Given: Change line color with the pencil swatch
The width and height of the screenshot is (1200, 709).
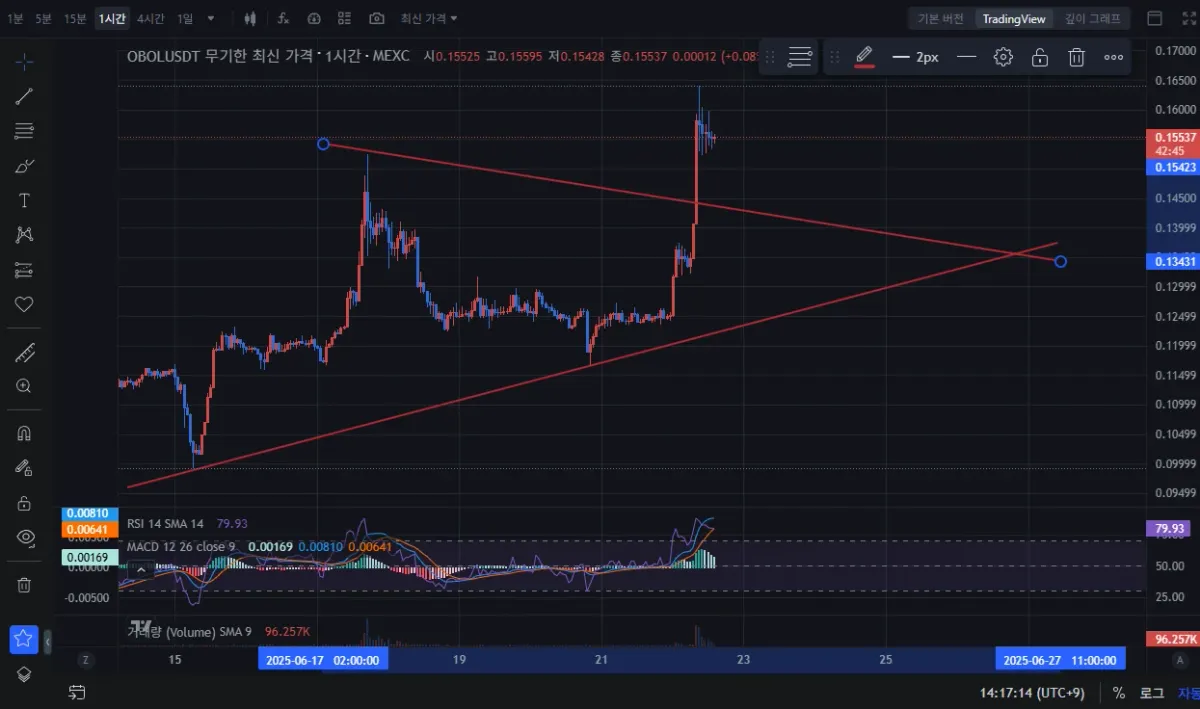Looking at the screenshot, I should coord(865,57).
